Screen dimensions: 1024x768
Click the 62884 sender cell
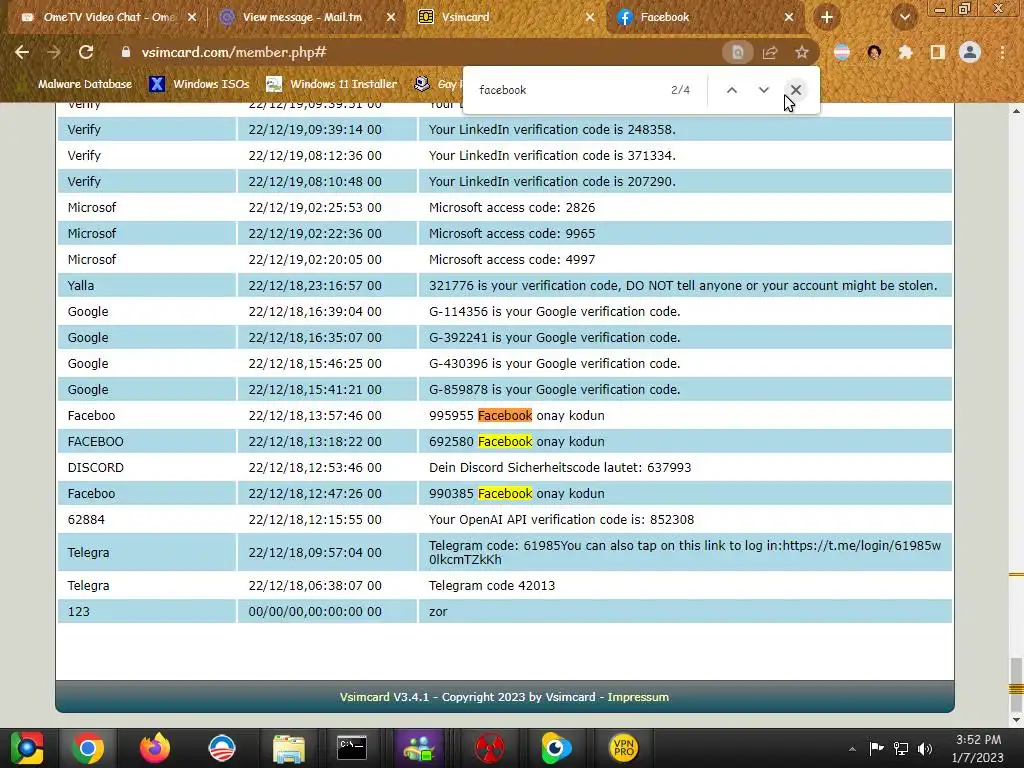(146, 520)
